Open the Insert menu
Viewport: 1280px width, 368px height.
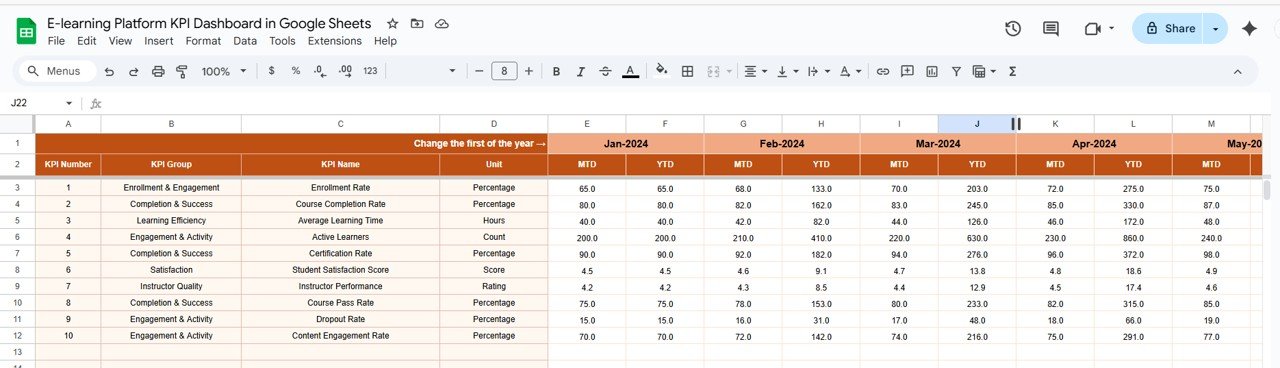[159, 41]
